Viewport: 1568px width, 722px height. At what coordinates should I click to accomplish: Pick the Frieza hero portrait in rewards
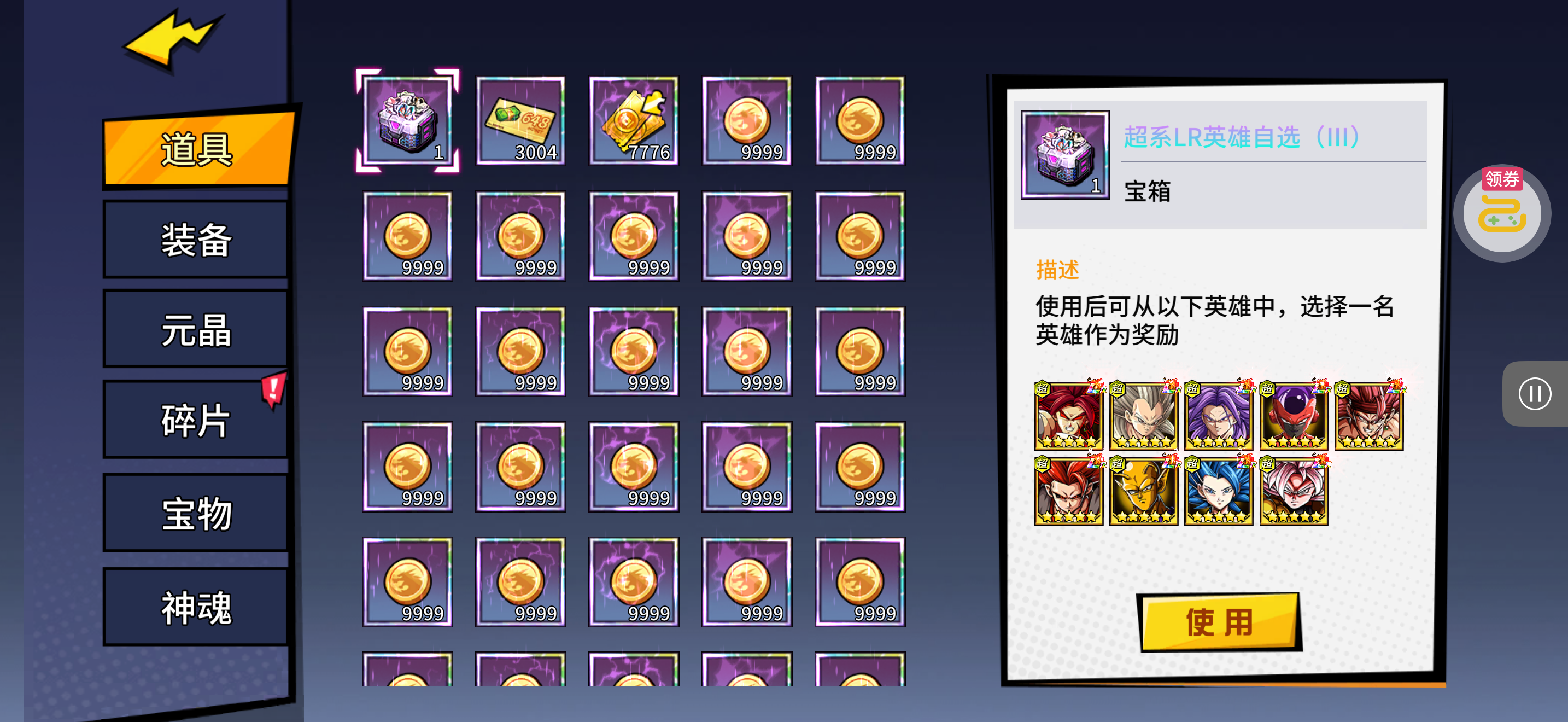1294,416
